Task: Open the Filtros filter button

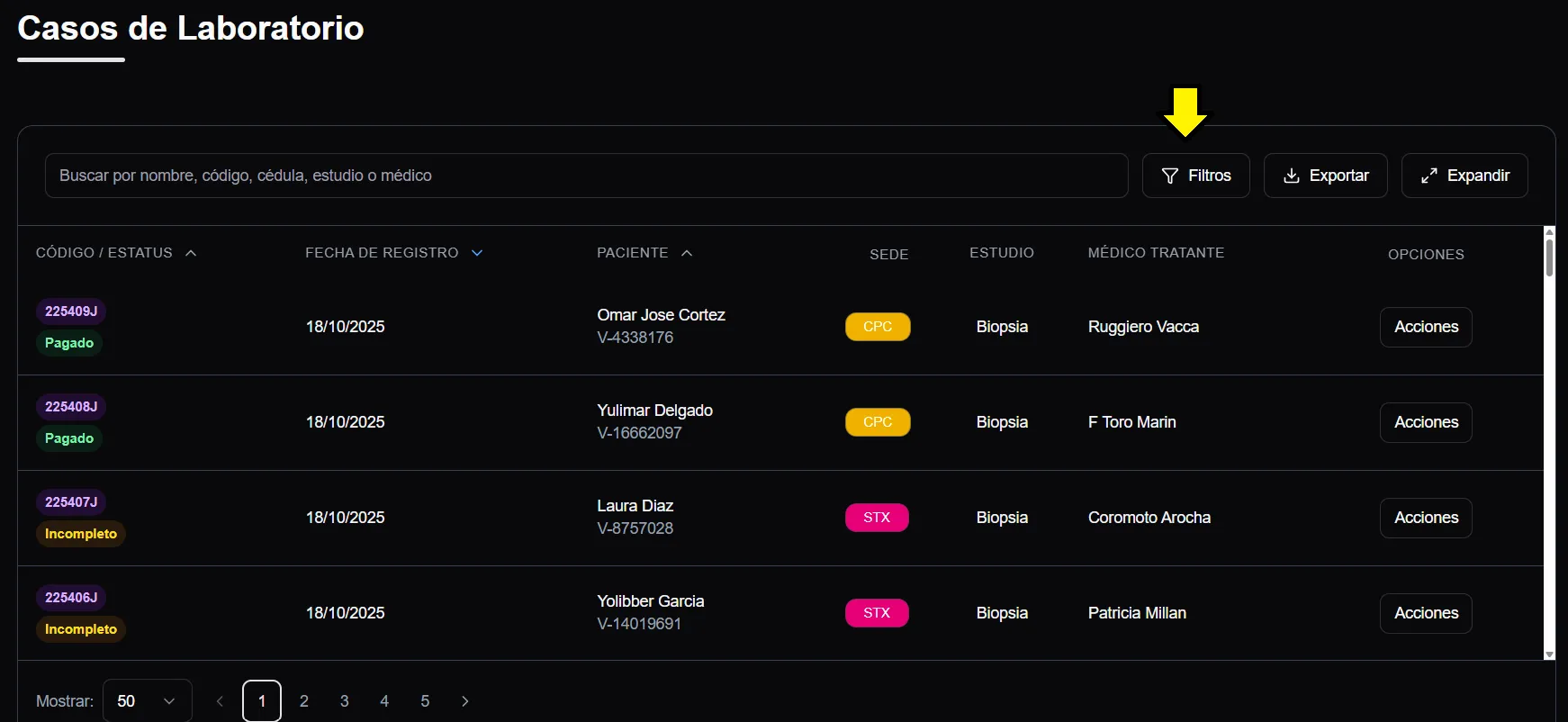Action: [x=1195, y=176]
